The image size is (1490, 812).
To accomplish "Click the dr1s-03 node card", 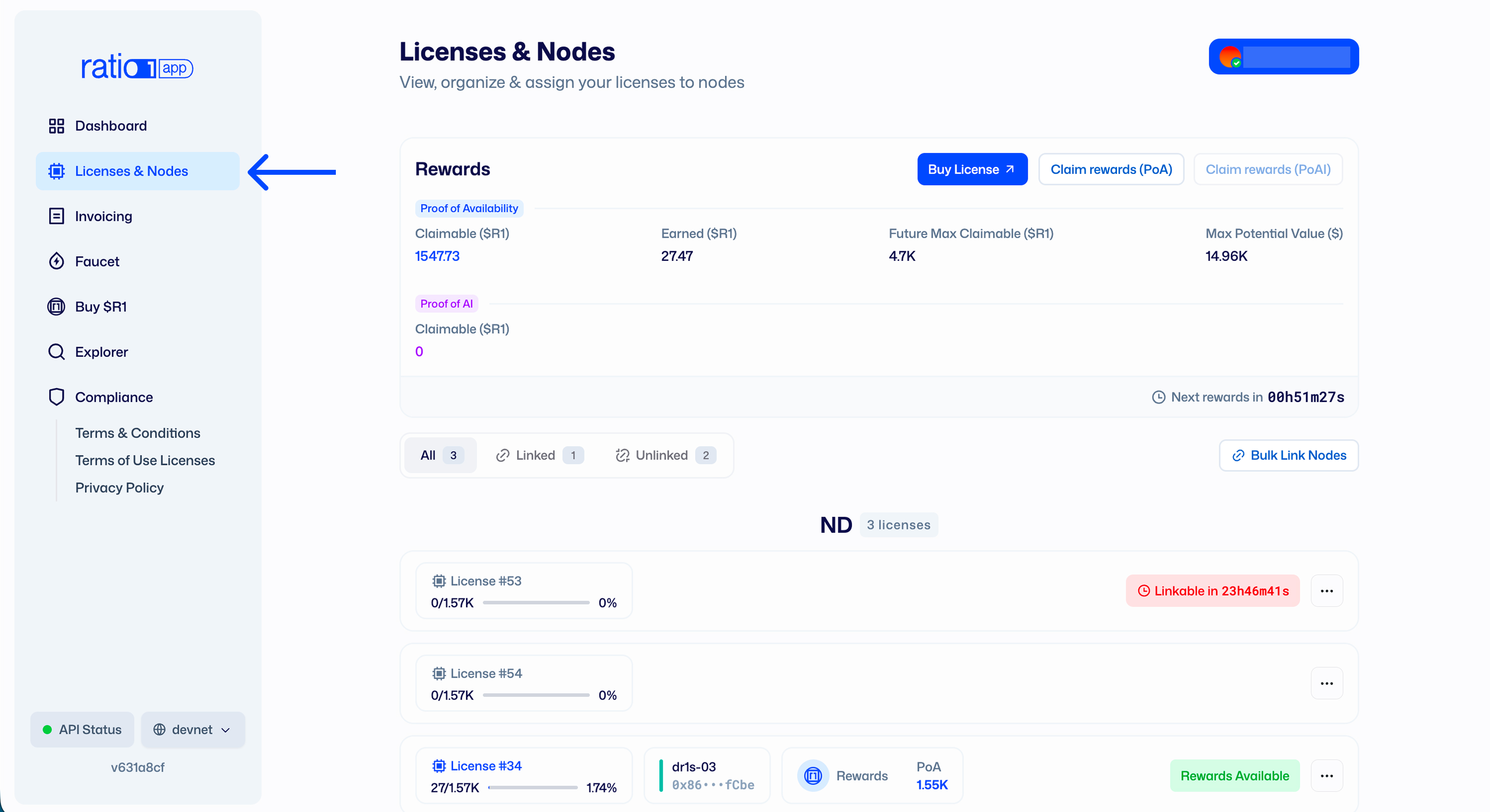I will (707, 775).
